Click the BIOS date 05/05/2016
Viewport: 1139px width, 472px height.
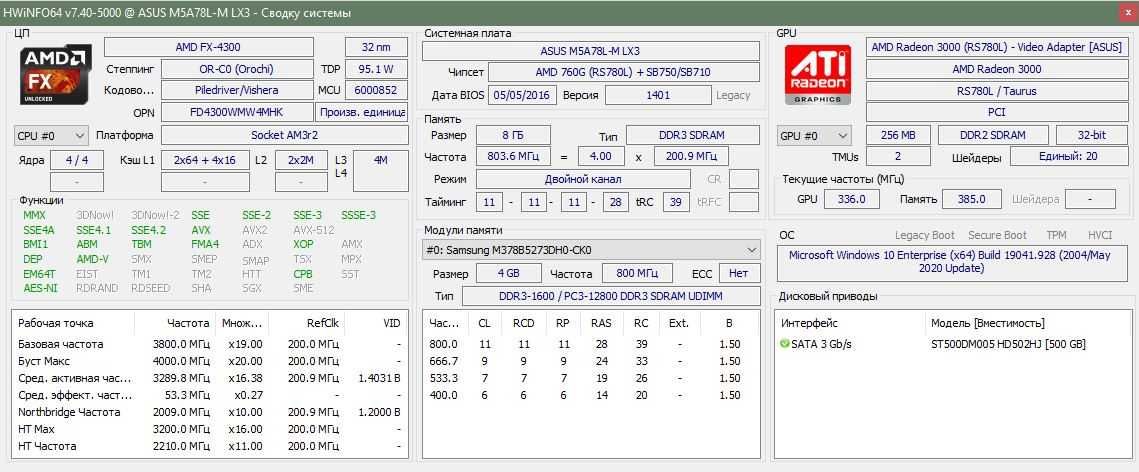pyautogui.click(x=524, y=95)
